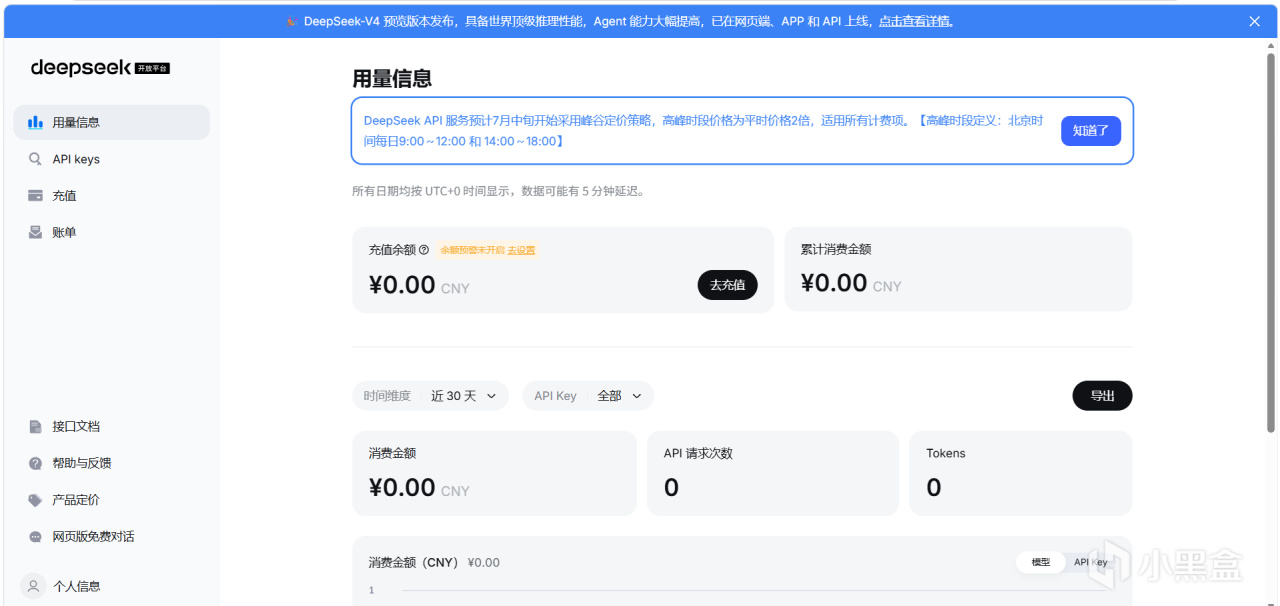Viewport: 1280px width, 606px height.
Task: Click the tag icon beside 产品定价
Action: [35, 500]
